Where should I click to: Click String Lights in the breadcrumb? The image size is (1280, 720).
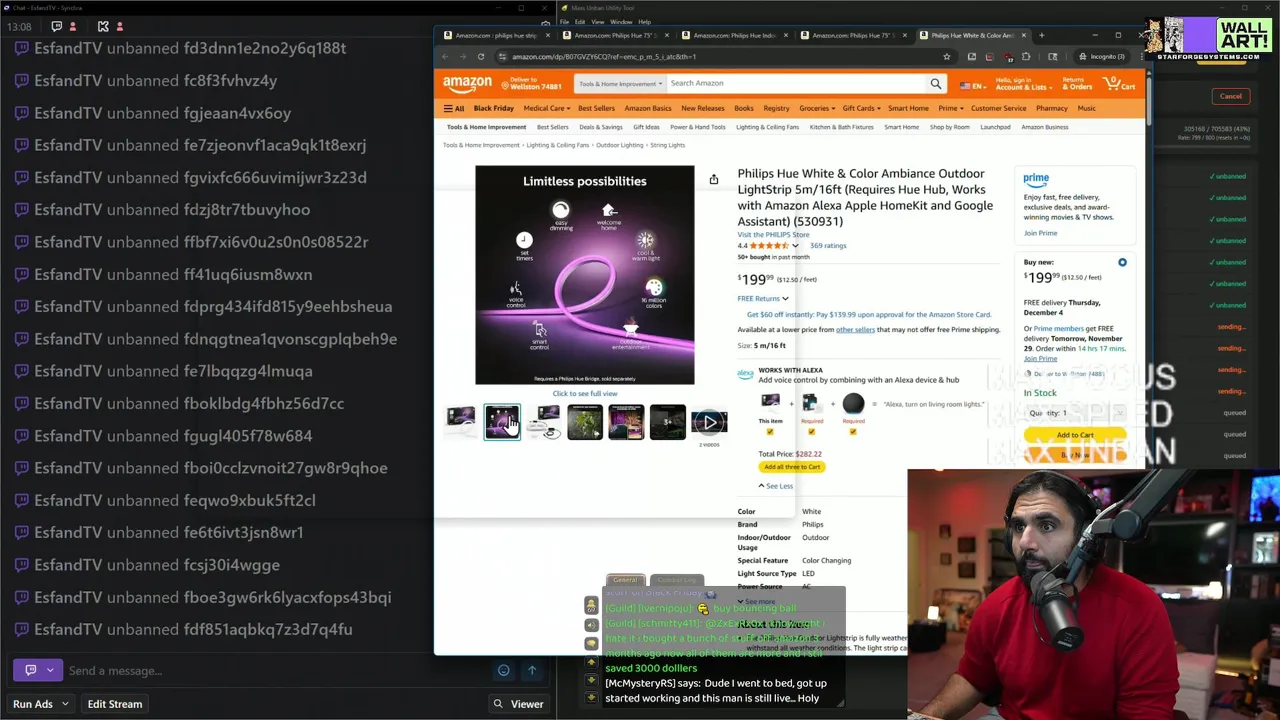coord(667,145)
